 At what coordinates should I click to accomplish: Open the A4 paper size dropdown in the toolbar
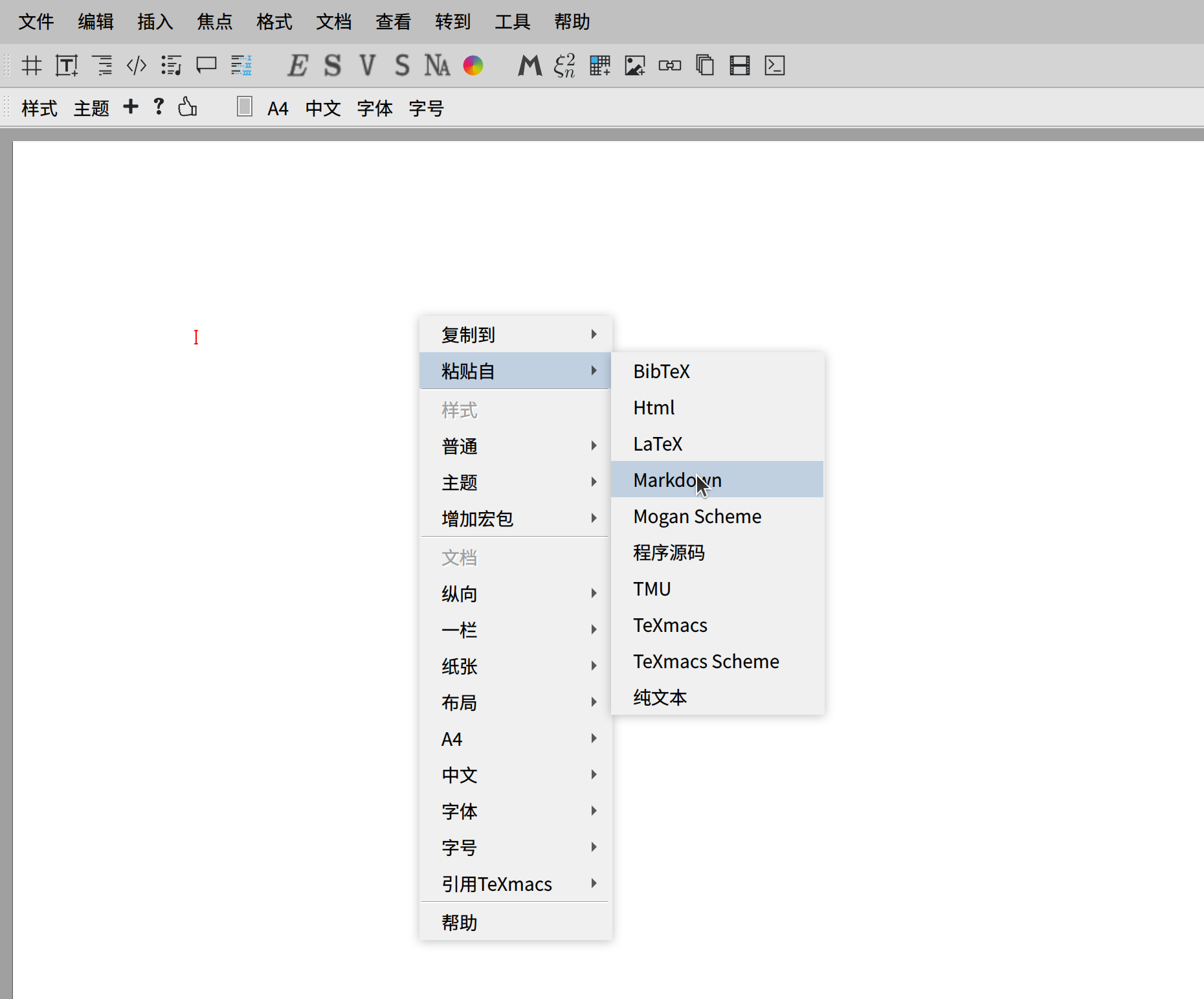click(278, 108)
